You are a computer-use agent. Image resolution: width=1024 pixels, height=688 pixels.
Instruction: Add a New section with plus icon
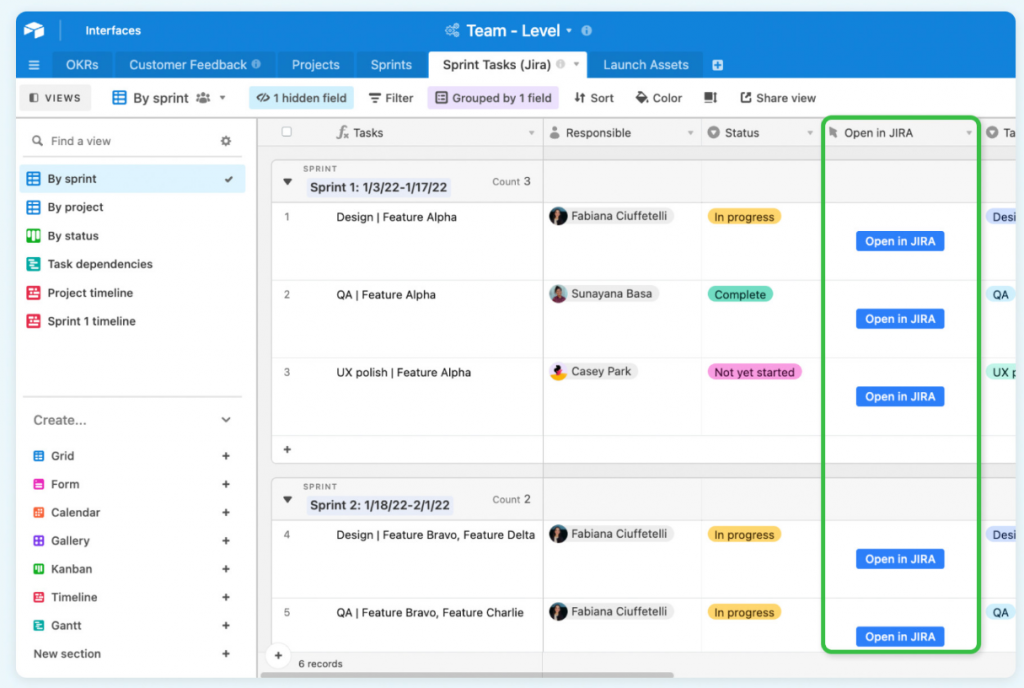pyautogui.click(x=225, y=653)
